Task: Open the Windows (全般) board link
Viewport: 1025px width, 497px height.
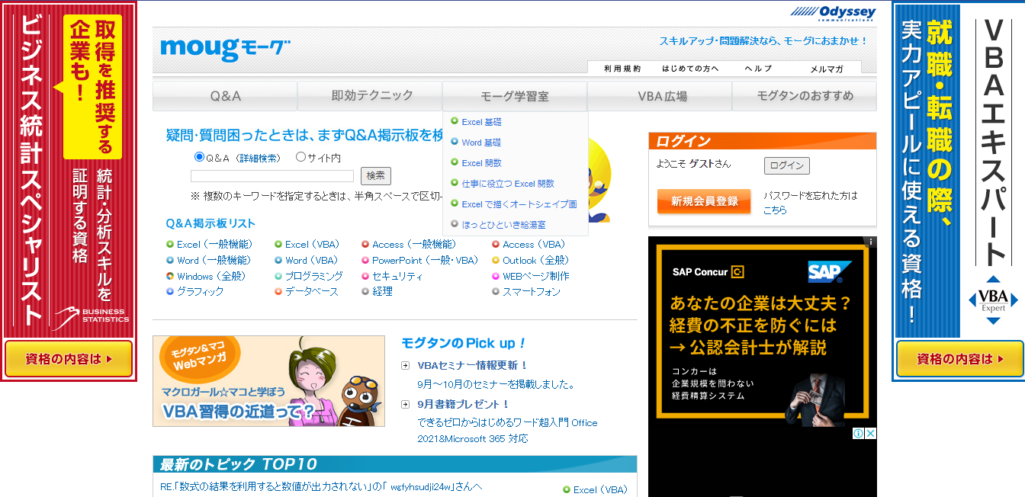Action: click(212, 276)
